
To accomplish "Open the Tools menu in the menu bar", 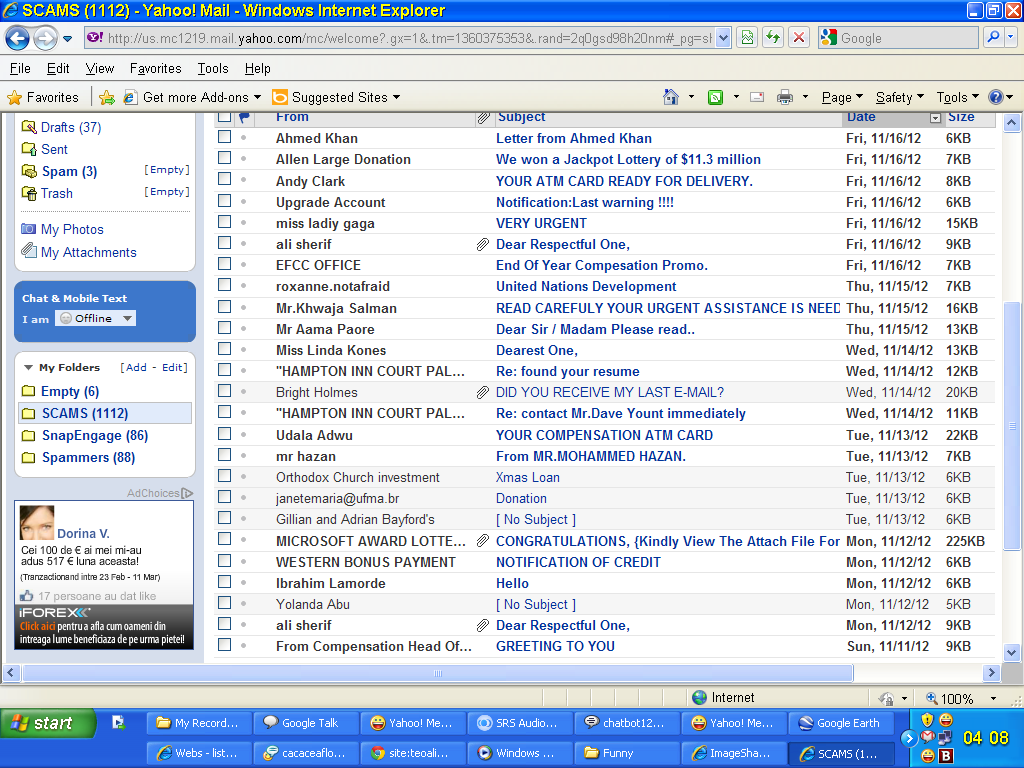I will click(213, 69).
